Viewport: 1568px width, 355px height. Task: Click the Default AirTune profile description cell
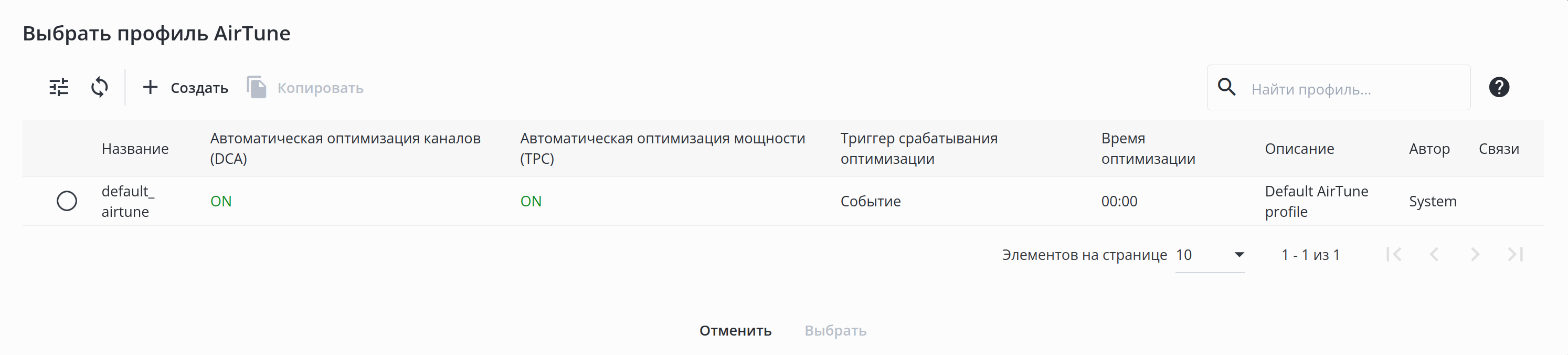tap(1316, 202)
